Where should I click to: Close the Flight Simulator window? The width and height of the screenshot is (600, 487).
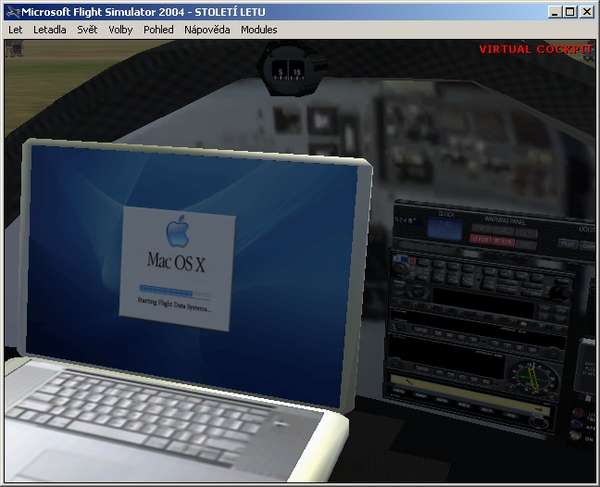587,12
